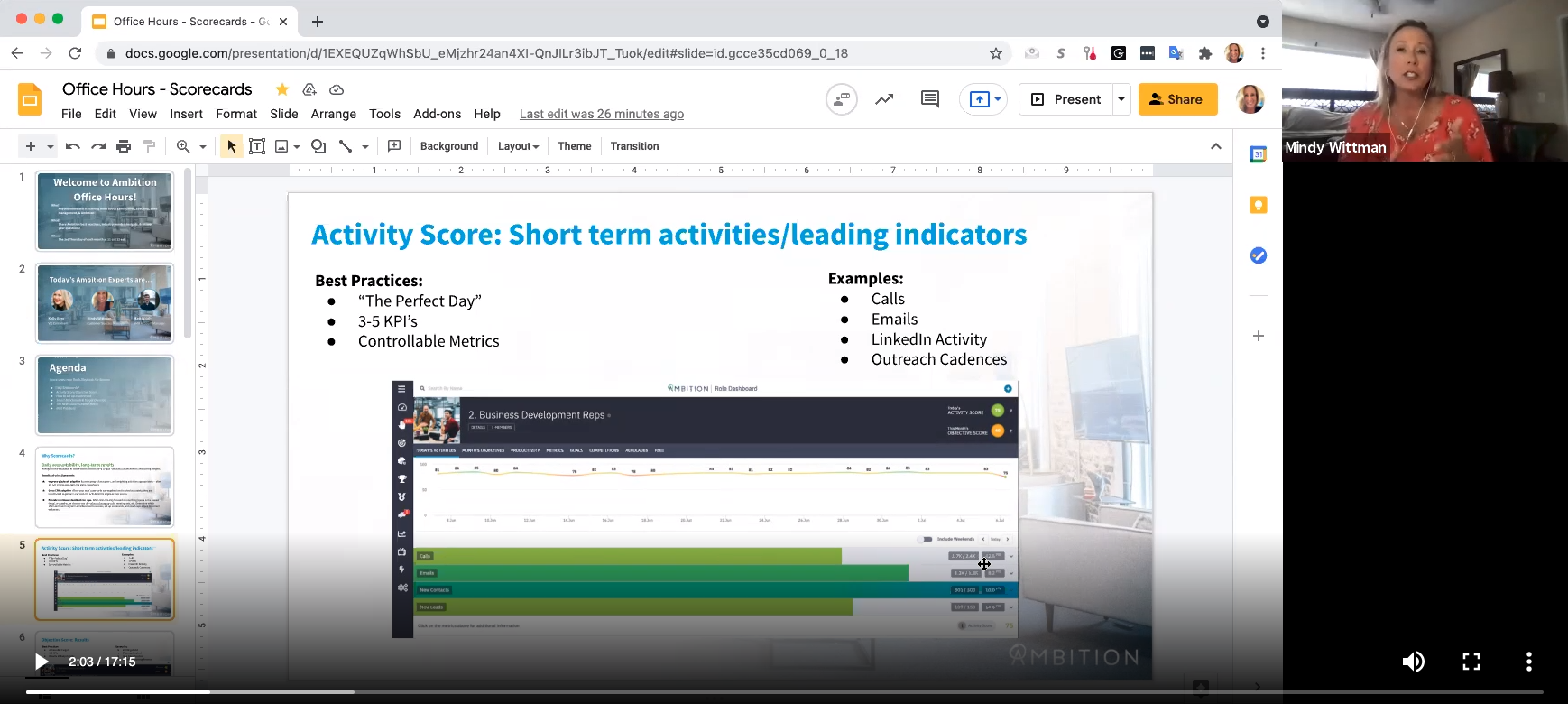Choose the Select arrow tool
1568x704 pixels.
[232, 146]
